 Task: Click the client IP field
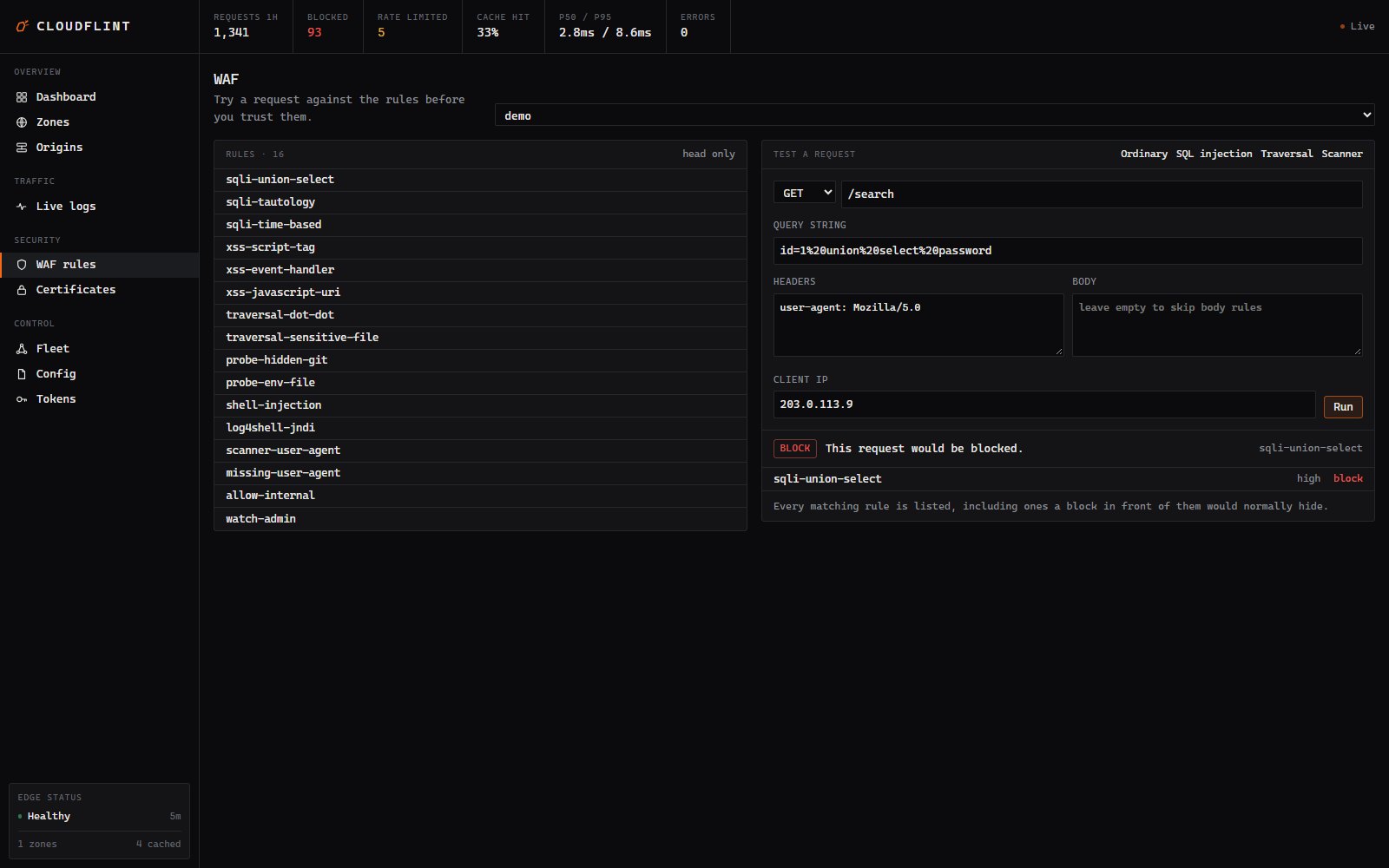1044,404
